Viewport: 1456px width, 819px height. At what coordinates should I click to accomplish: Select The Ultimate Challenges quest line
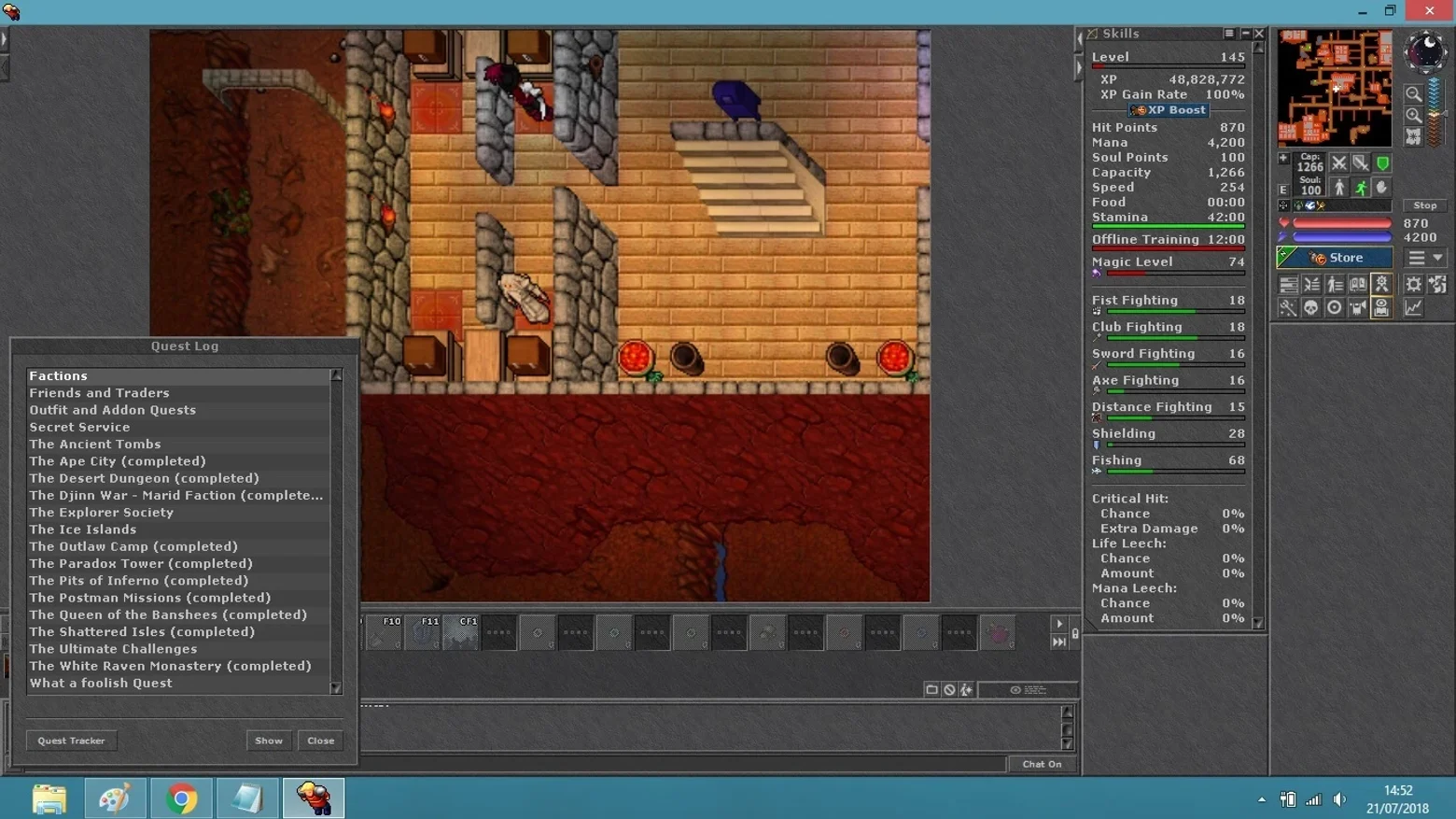[178, 649]
